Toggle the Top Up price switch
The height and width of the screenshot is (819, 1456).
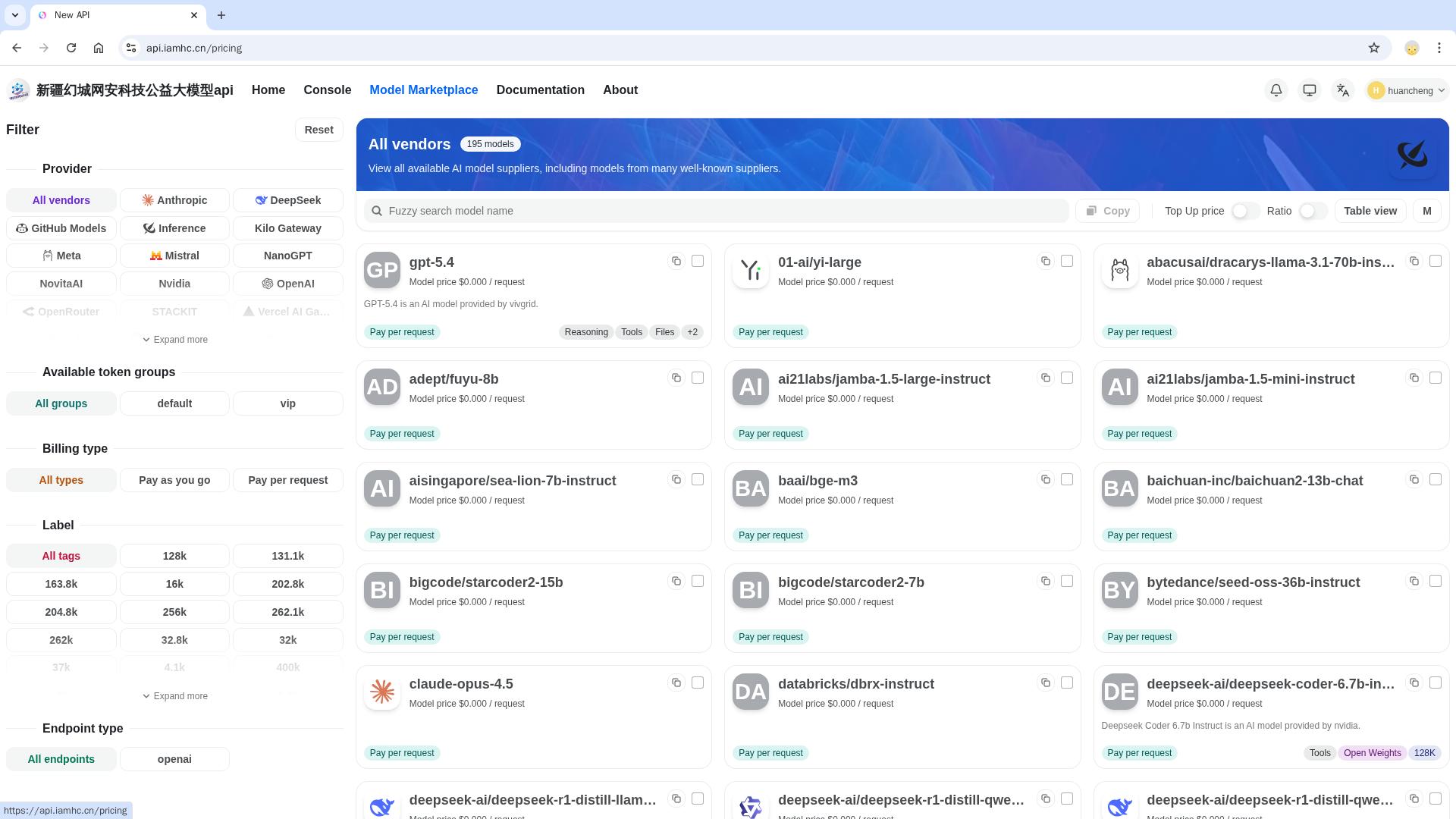tap(1244, 211)
